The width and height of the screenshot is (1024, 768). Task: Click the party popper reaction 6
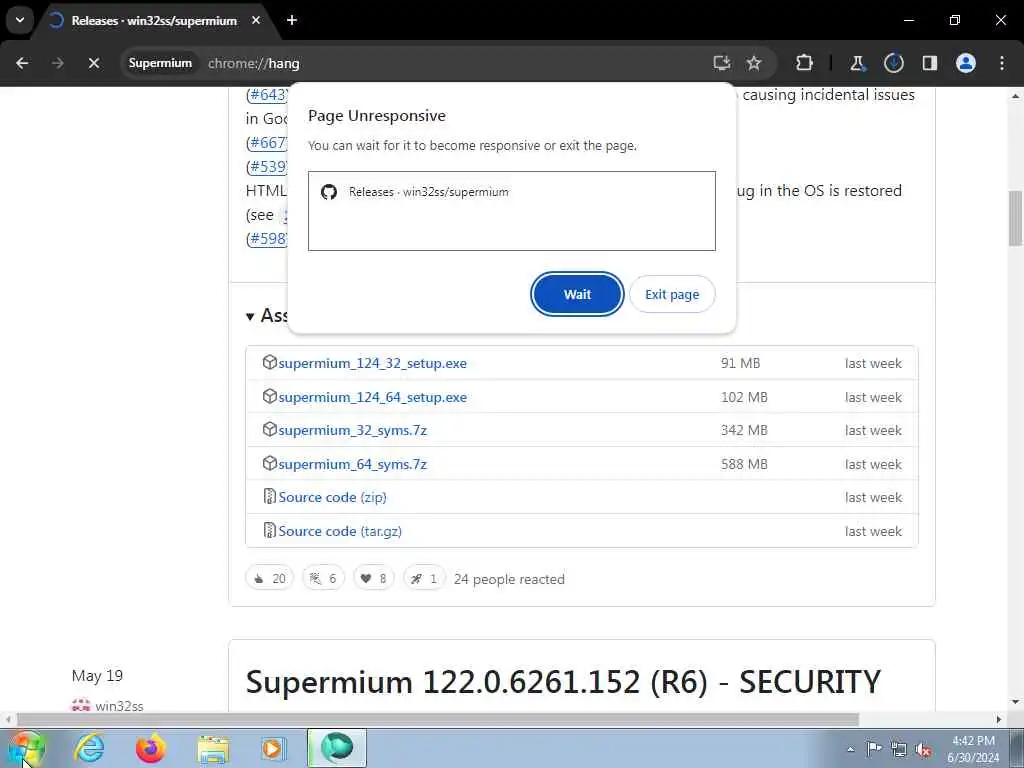click(x=323, y=578)
